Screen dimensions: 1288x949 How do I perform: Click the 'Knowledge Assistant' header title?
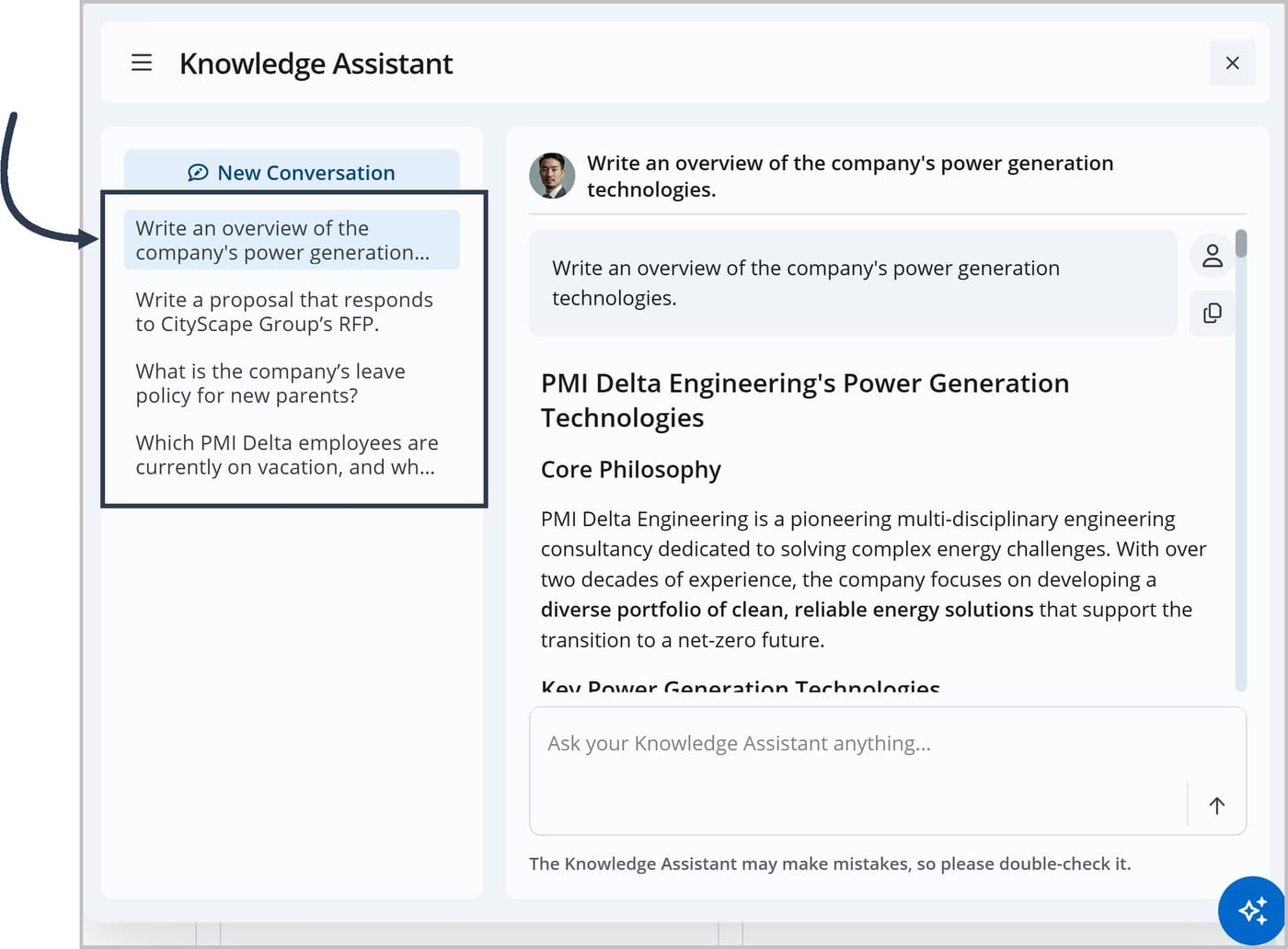(x=316, y=63)
